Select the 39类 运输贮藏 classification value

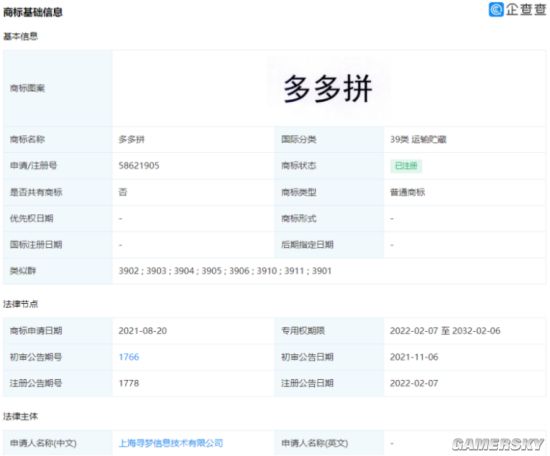pyautogui.click(x=418, y=139)
